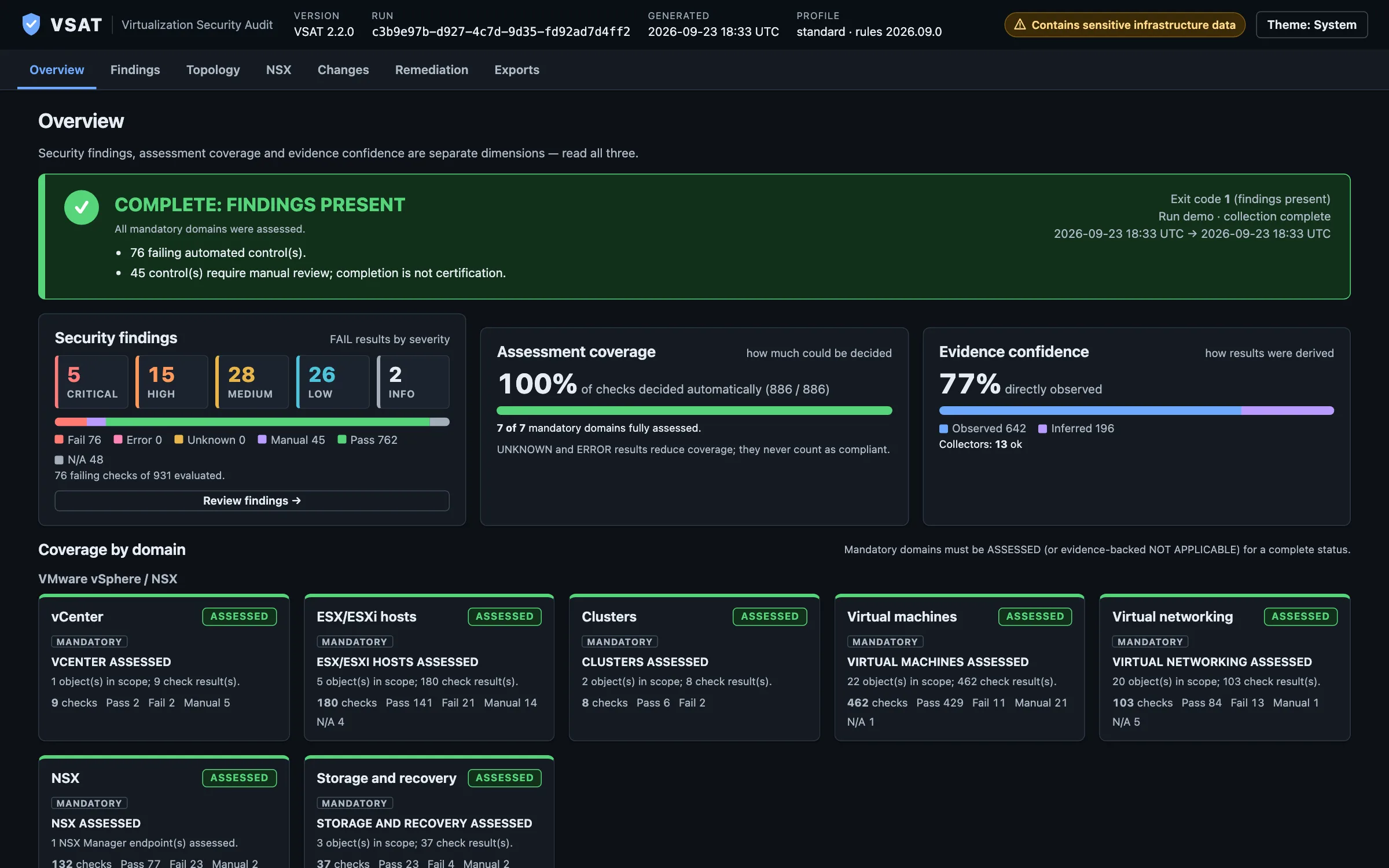Go to the NSX tab
Screen dimensions: 1389x868
pyautogui.click(x=278, y=69)
